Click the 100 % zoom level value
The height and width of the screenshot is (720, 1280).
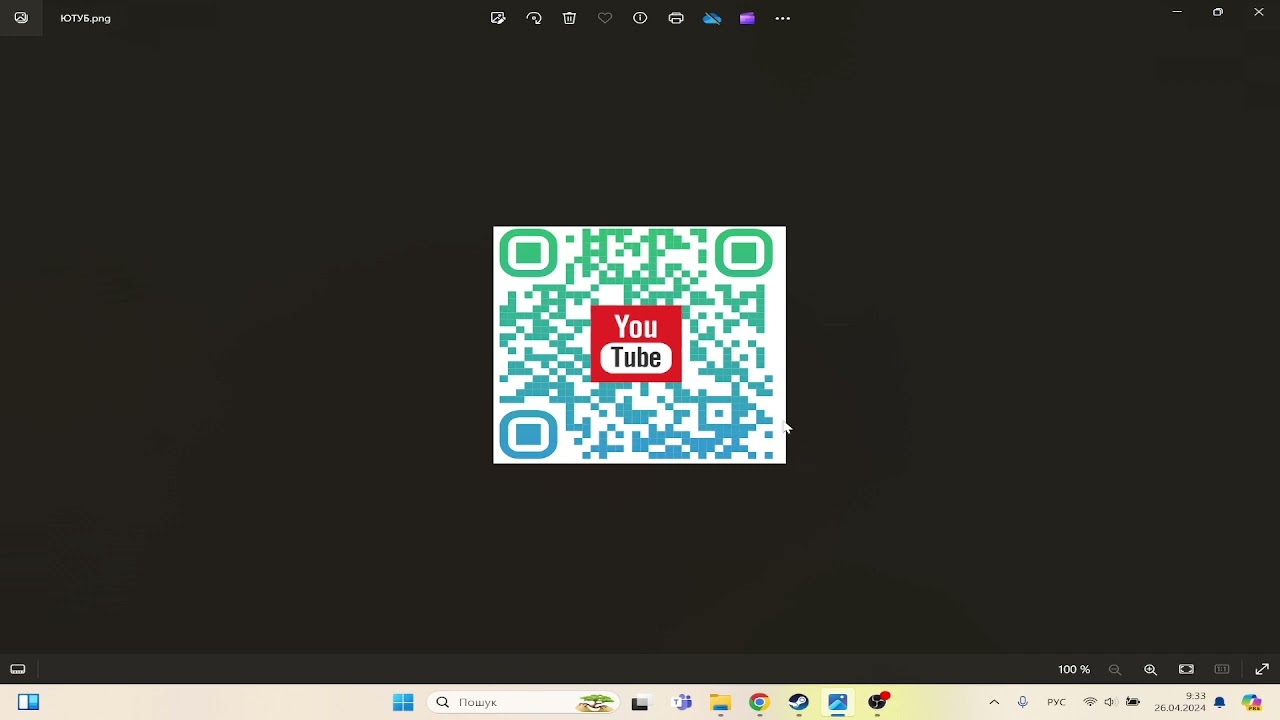1074,669
